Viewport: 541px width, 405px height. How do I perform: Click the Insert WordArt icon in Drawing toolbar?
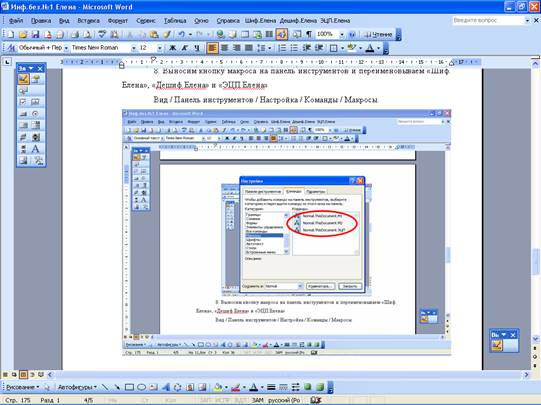click(x=166, y=387)
